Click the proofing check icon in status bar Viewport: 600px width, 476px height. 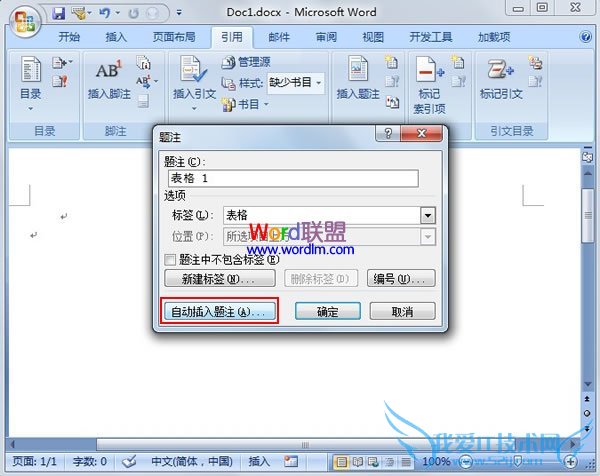pos(129,461)
